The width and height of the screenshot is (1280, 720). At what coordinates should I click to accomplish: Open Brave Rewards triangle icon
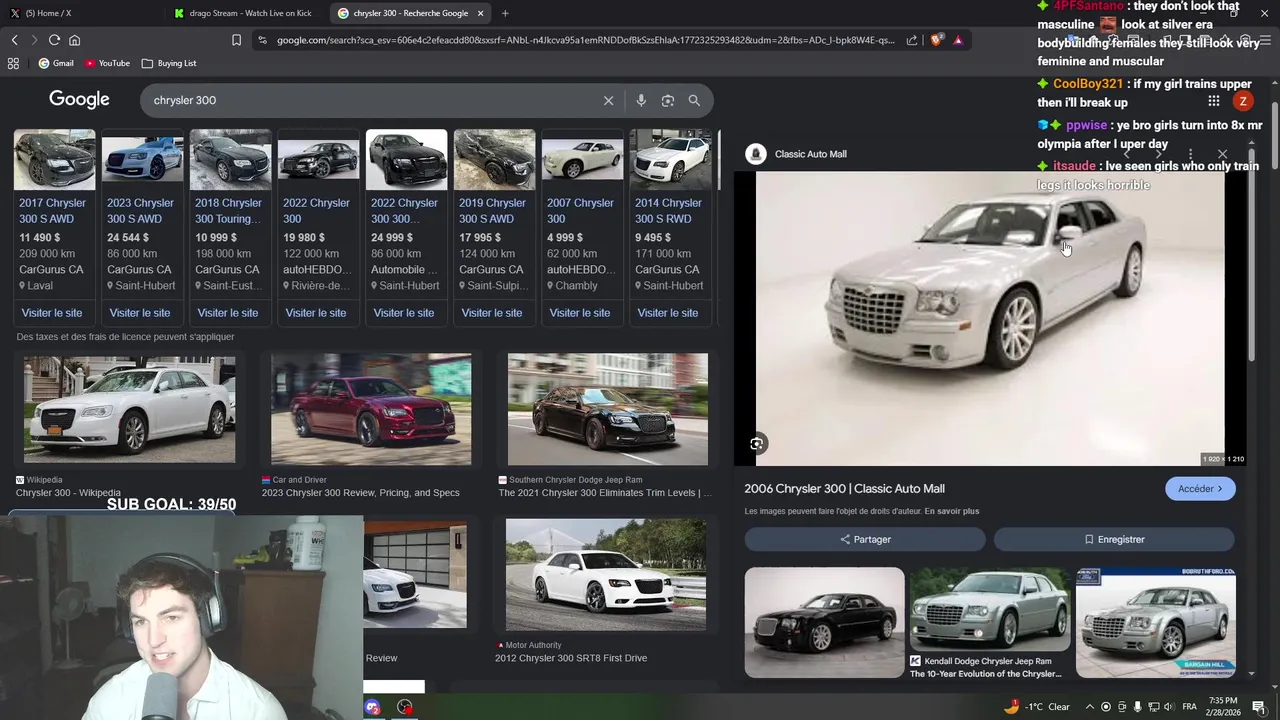click(958, 40)
